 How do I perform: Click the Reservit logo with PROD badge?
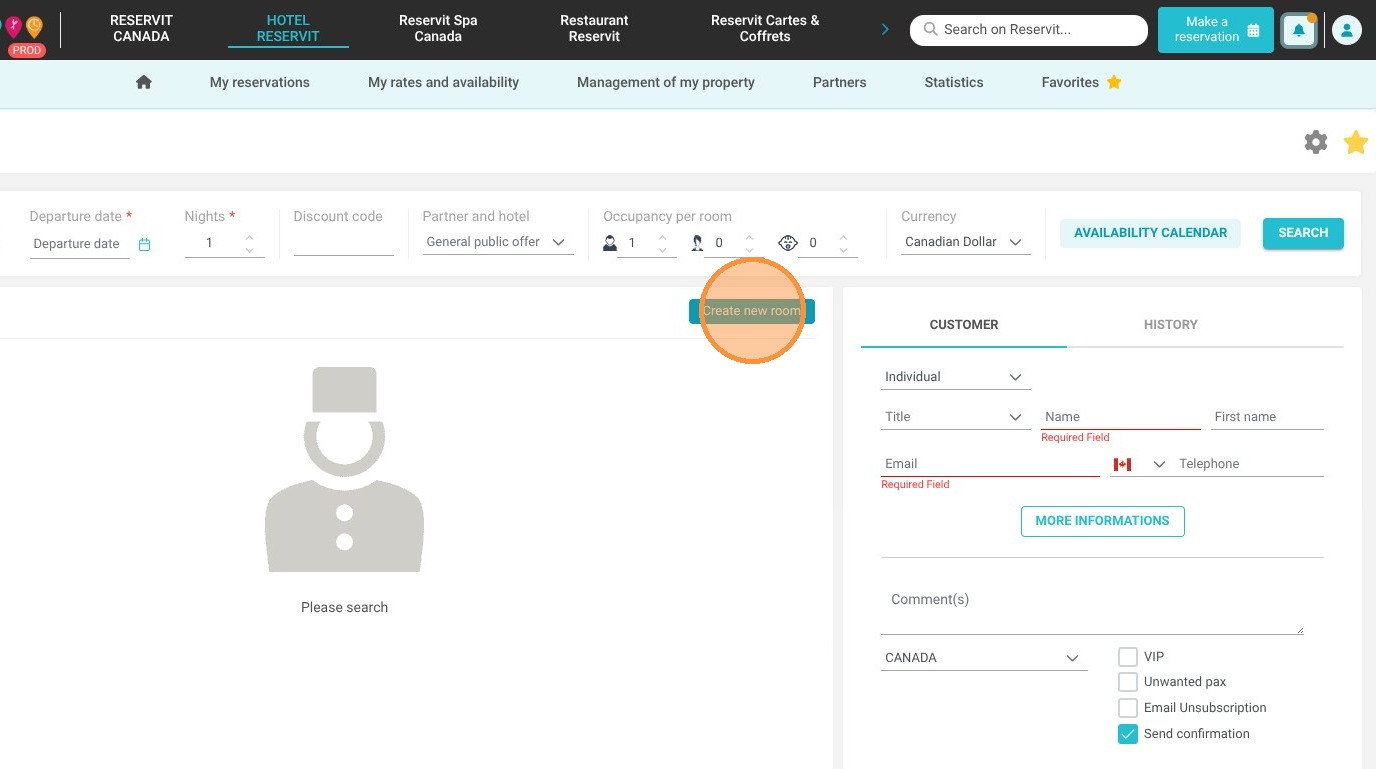coord(26,33)
